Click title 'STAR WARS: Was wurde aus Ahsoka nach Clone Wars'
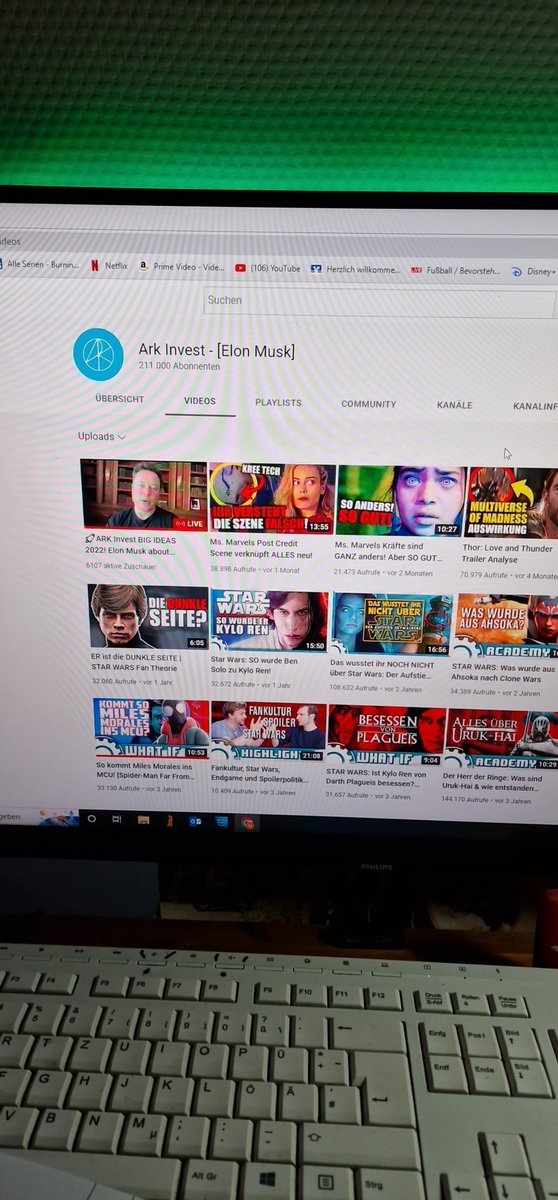Image resolution: width=558 pixels, height=1200 pixels. click(503, 672)
